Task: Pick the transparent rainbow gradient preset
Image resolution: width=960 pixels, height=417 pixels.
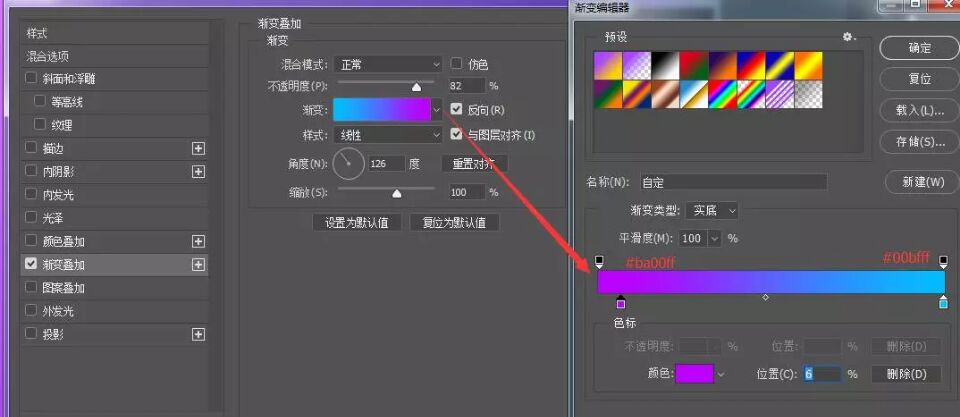Action: (751, 94)
